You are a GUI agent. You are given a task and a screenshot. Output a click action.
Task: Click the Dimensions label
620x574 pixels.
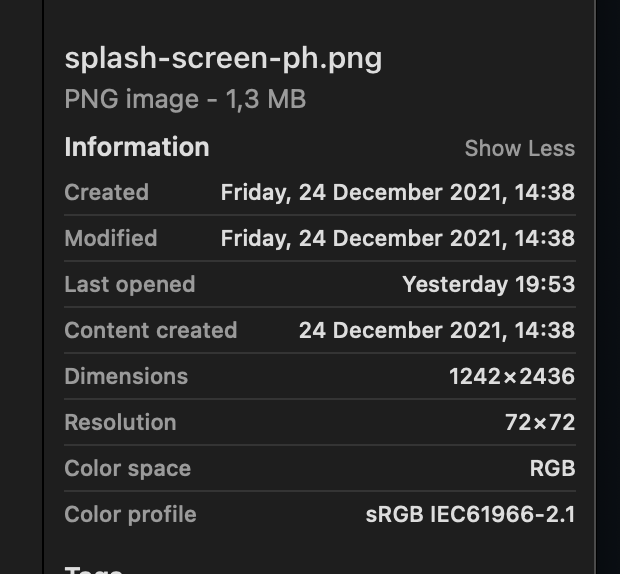pyautogui.click(x=126, y=376)
